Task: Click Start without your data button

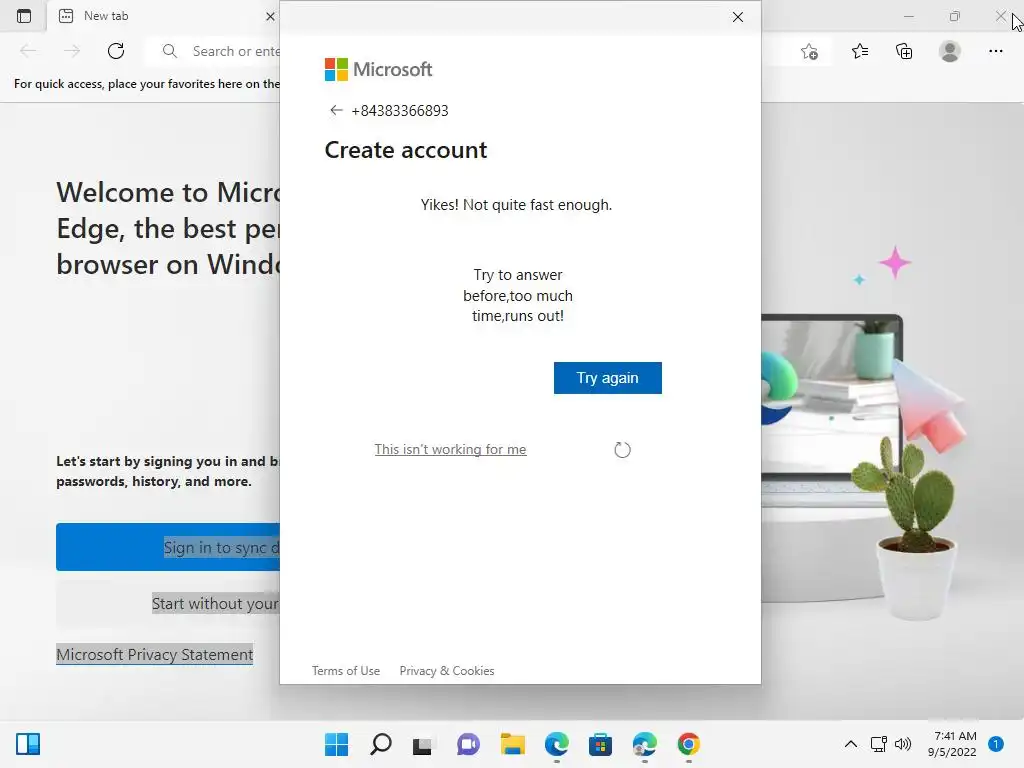Action: [x=168, y=603]
